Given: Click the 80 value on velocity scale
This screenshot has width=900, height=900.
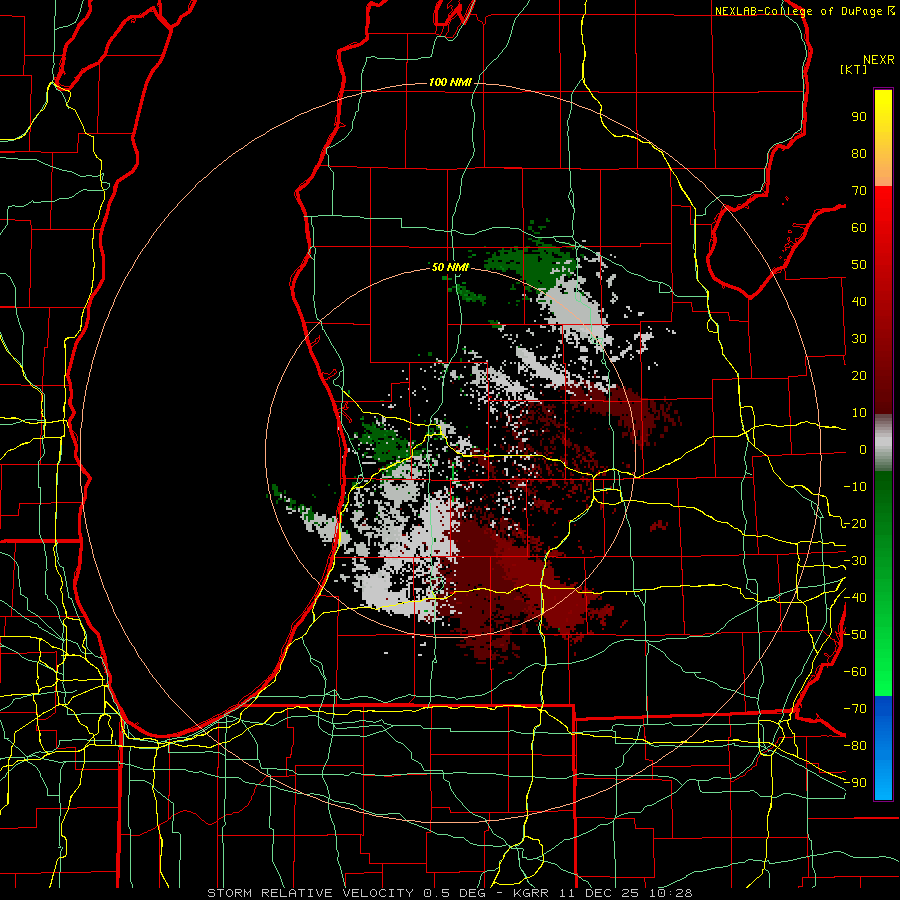Looking at the screenshot, I should click(x=859, y=154).
